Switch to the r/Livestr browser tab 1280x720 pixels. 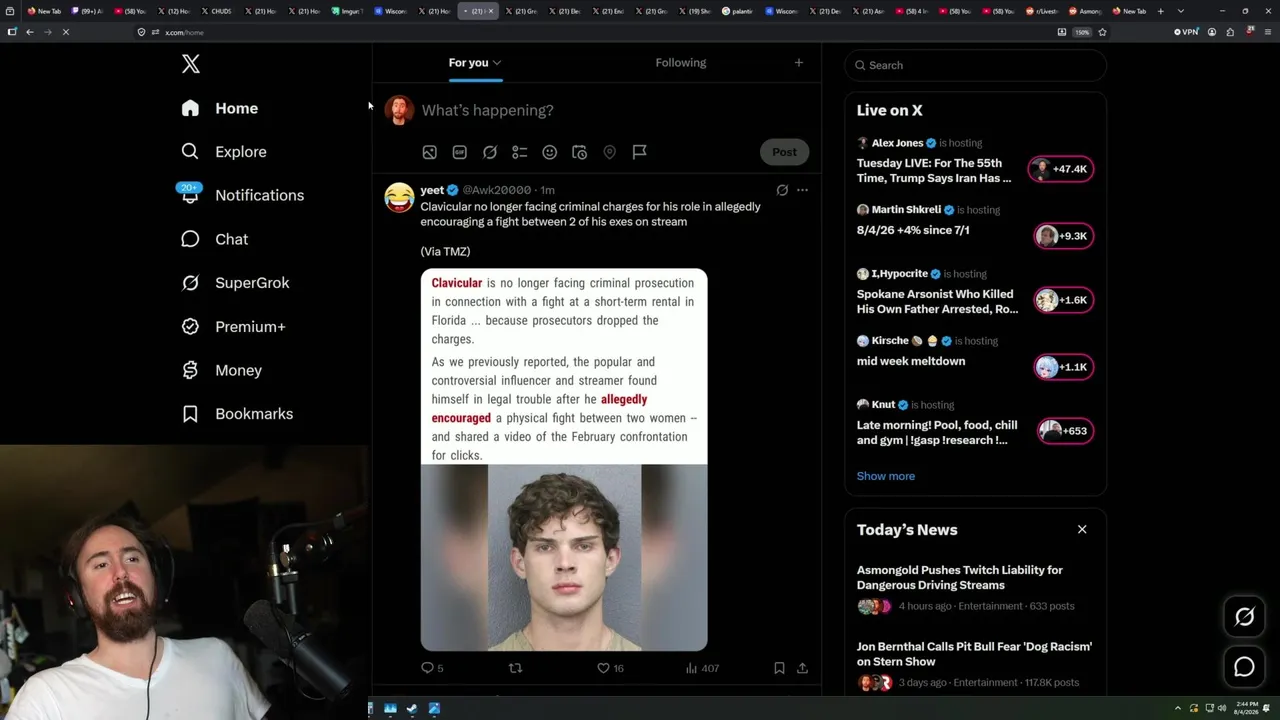tap(1042, 11)
